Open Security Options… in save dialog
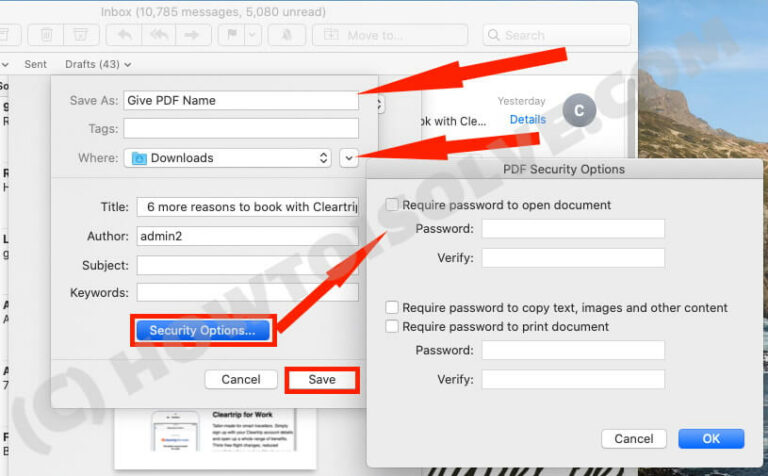 pyautogui.click(x=203, y=331)
